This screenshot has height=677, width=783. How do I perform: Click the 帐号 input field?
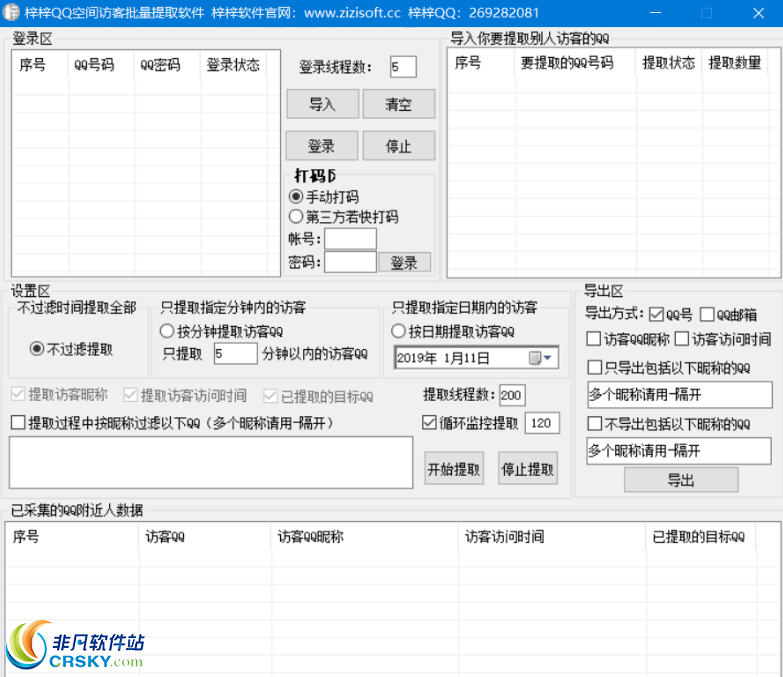click(350, 239)
